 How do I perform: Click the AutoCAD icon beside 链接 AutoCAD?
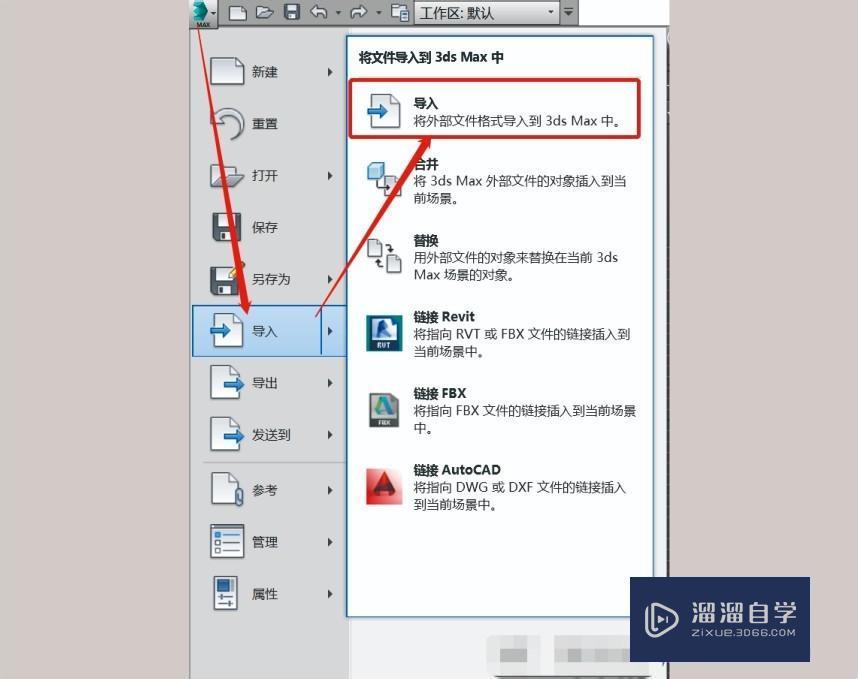click(x=382, y=484)
